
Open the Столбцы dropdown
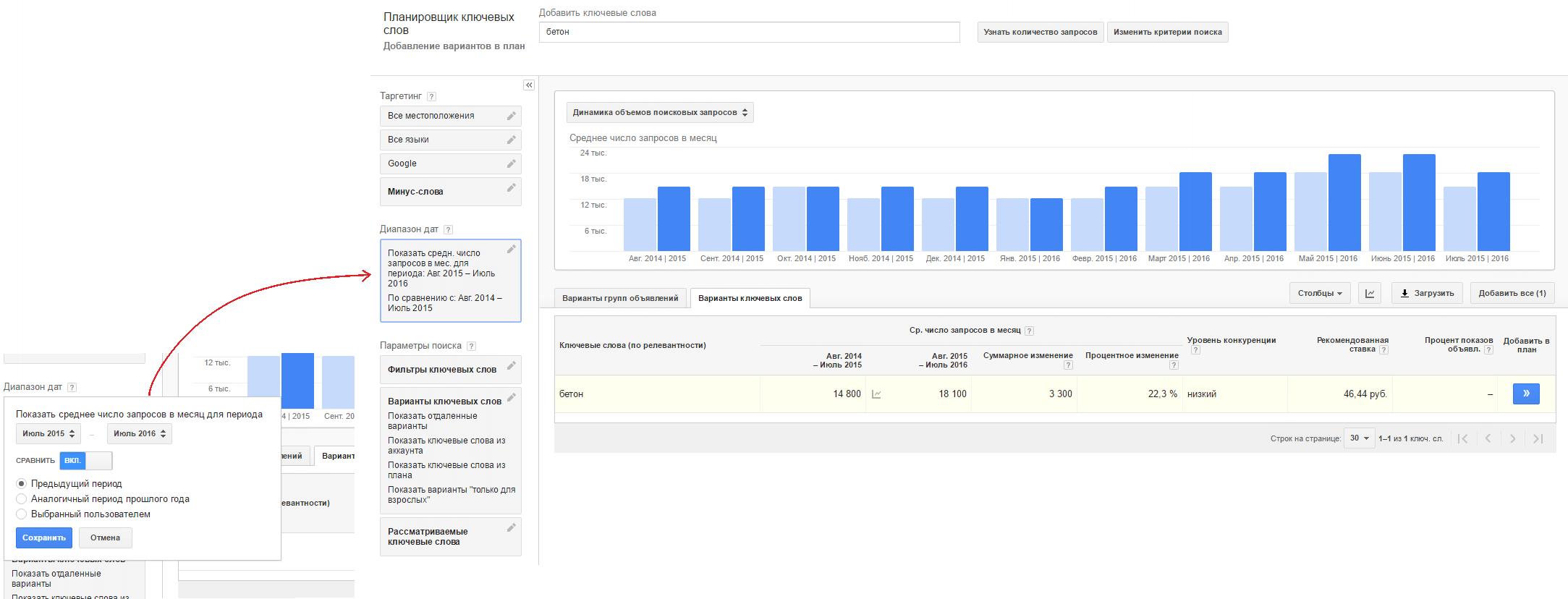tap(1320, 293)
